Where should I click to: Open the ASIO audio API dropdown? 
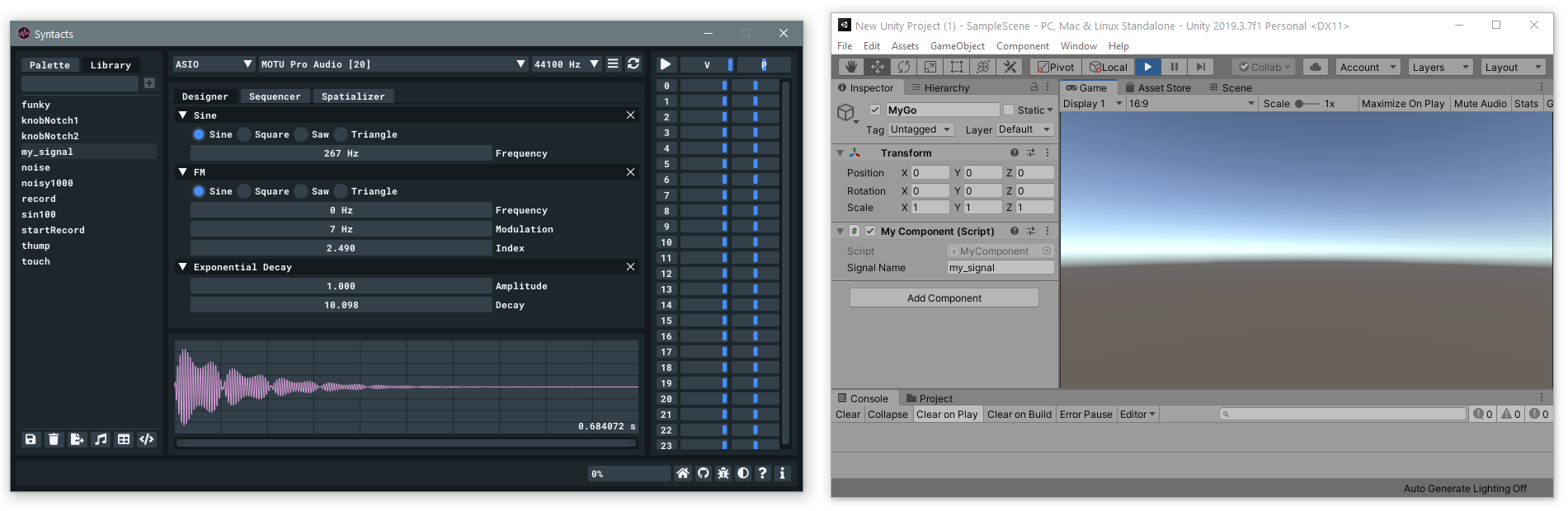(x=214, y=64)
